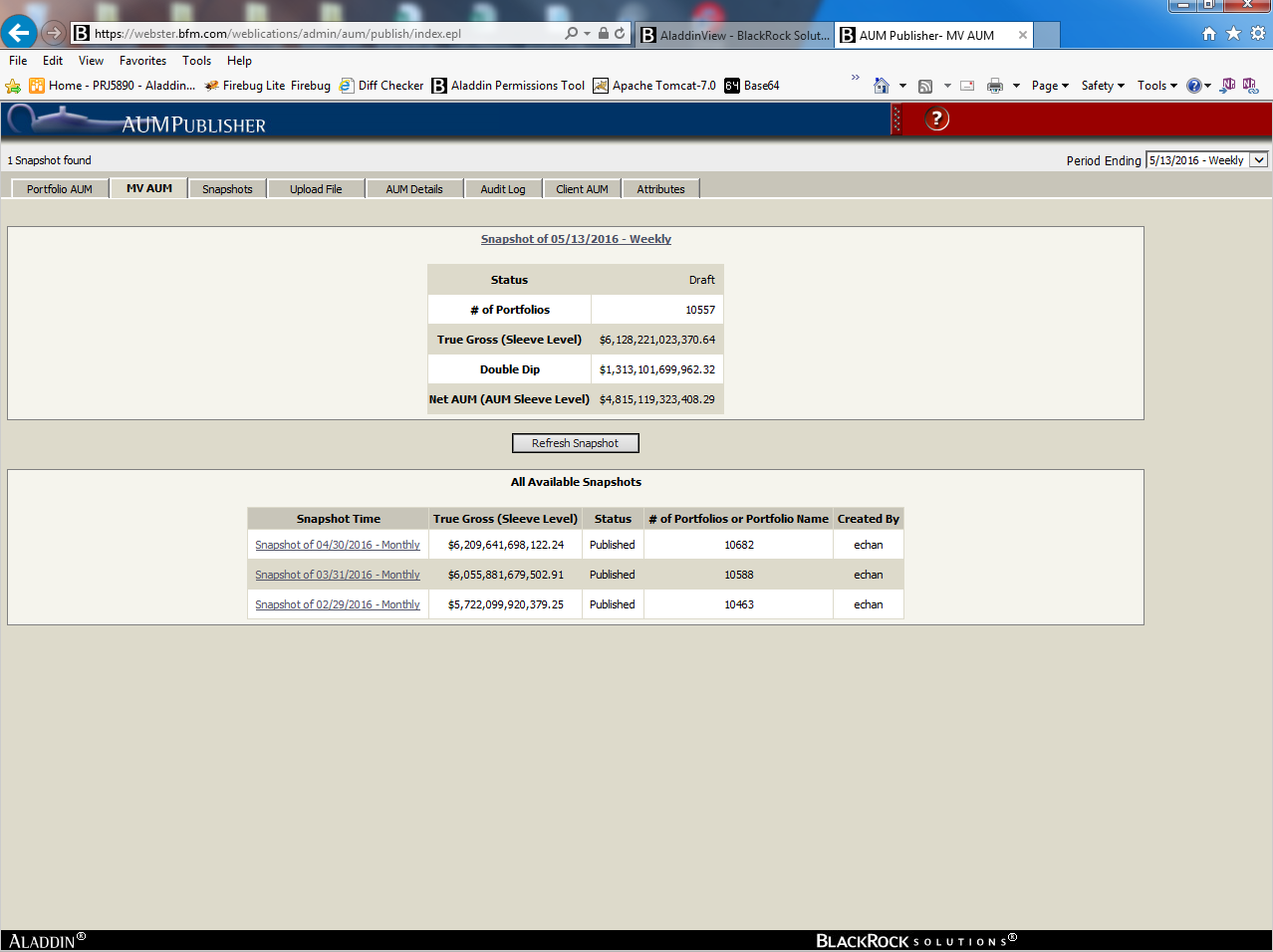1273x952 pixels.
Task: Open the File menu
Action: pyautogui.click(x=18, y=61)
